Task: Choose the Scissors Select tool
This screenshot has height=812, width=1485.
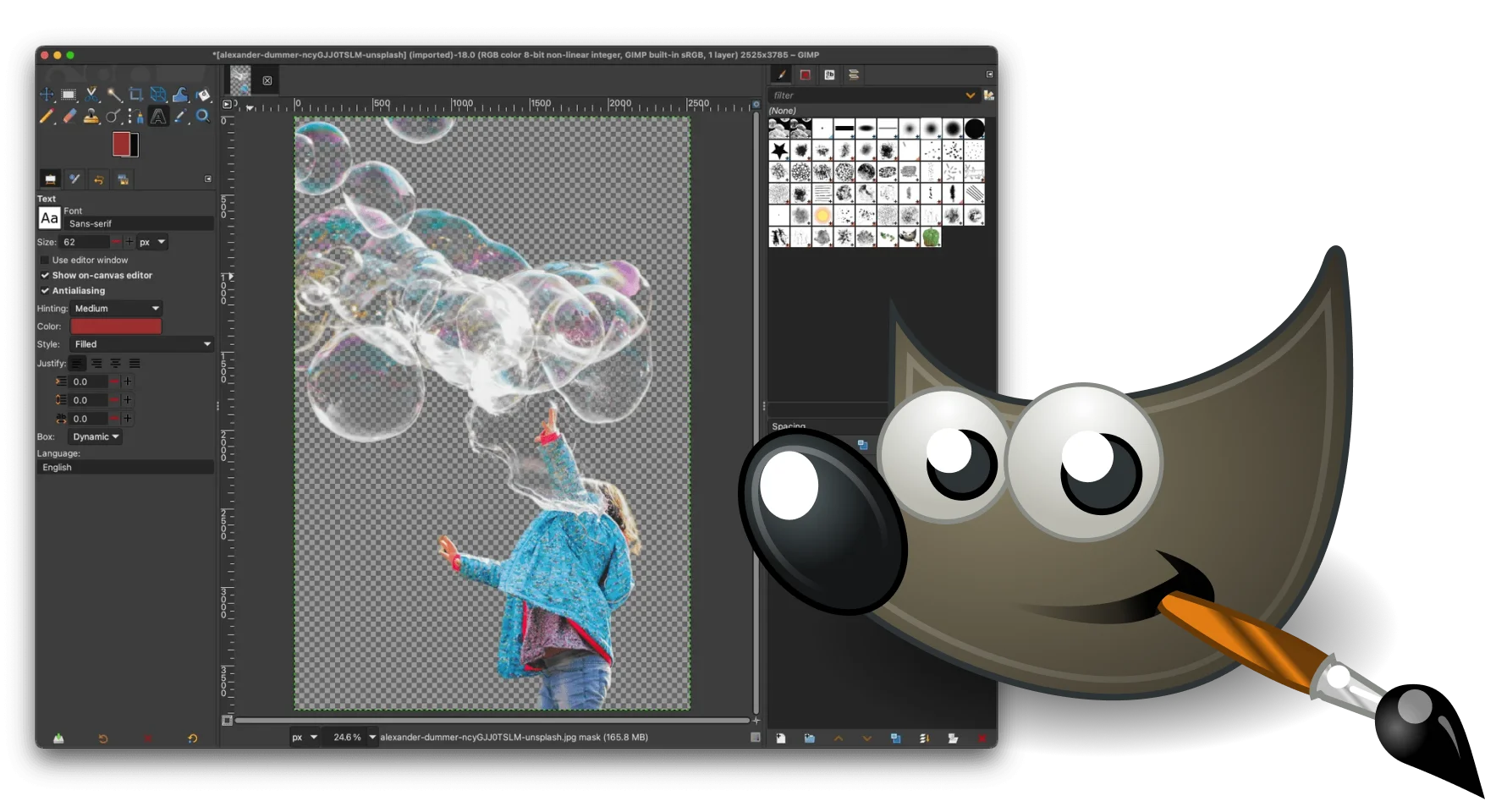Action: tap(91, 95)
